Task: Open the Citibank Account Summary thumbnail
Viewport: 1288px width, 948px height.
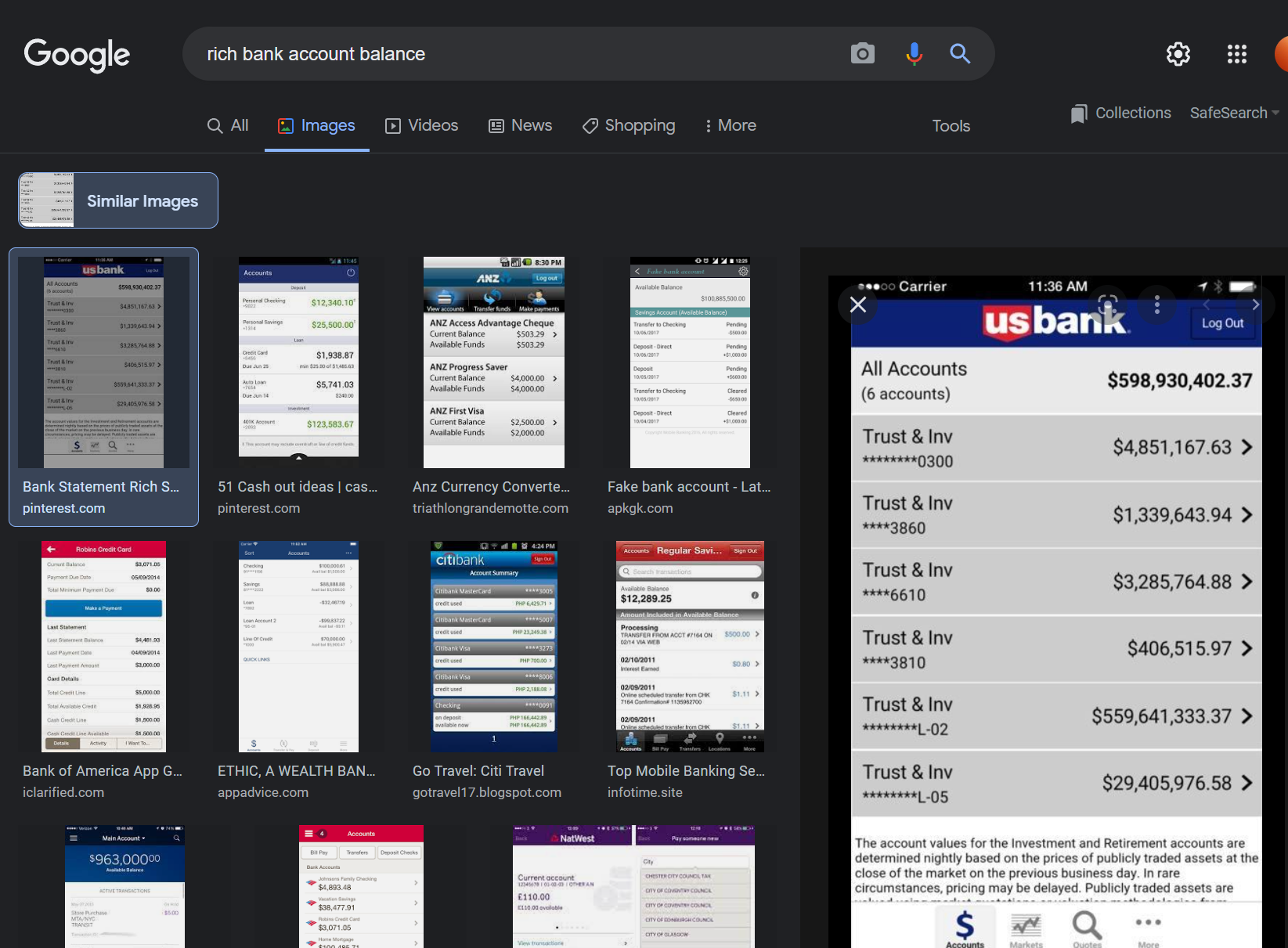Action: [x=493, y=647]
